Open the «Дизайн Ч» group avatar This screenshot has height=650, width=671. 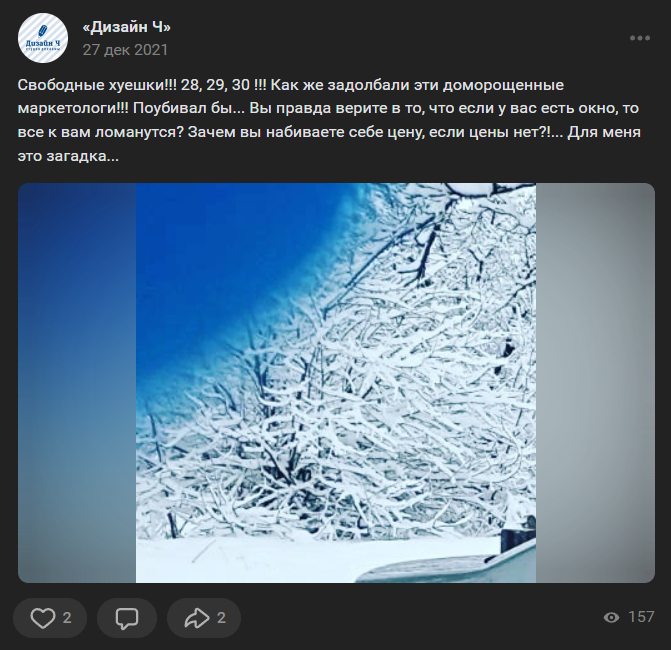[x=43, y=38]
